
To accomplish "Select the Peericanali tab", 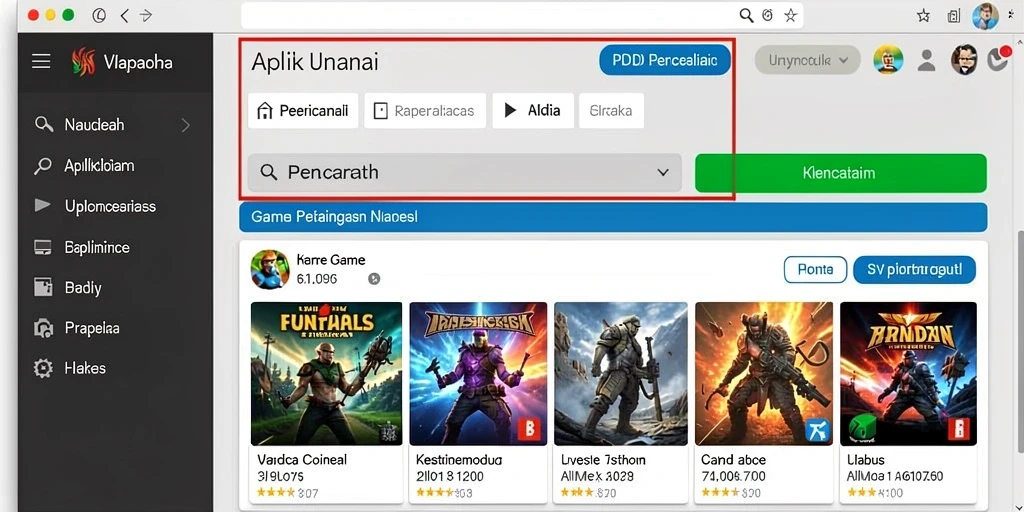I will 303,110.
